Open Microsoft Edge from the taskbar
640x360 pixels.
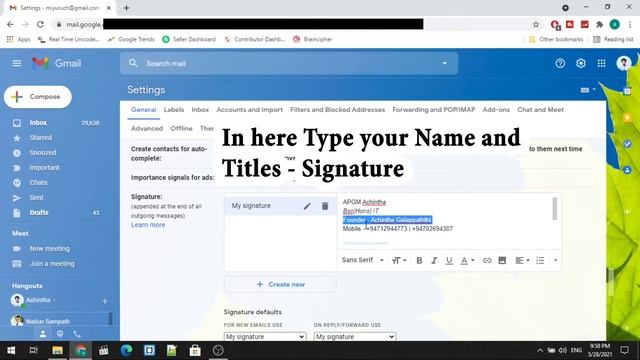127,350
